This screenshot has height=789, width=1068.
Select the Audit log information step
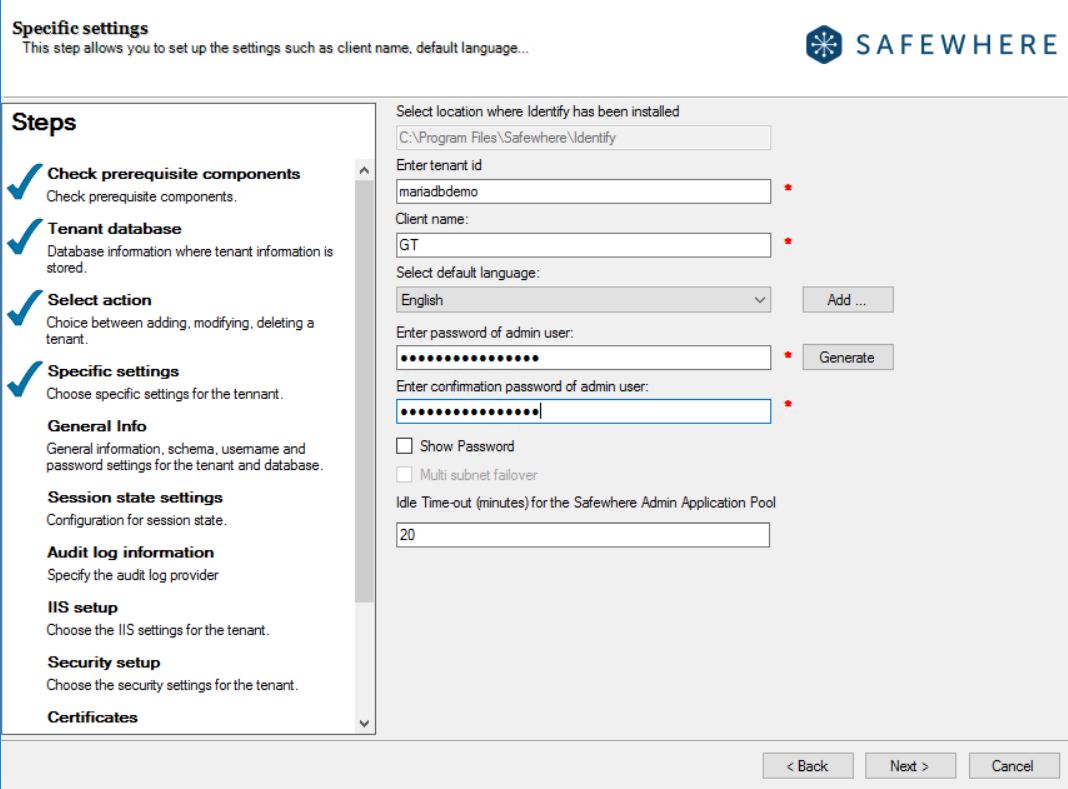pos(130,553)
